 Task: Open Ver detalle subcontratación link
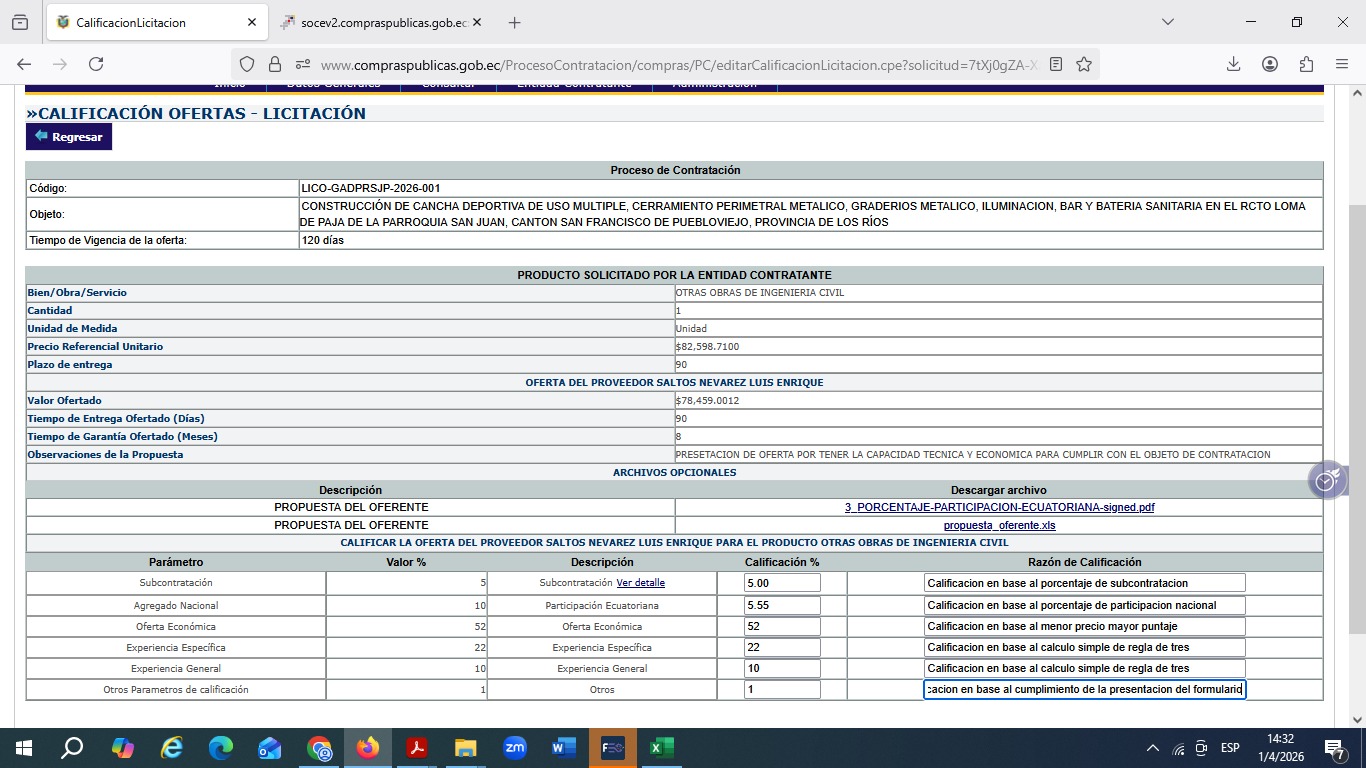640,583
